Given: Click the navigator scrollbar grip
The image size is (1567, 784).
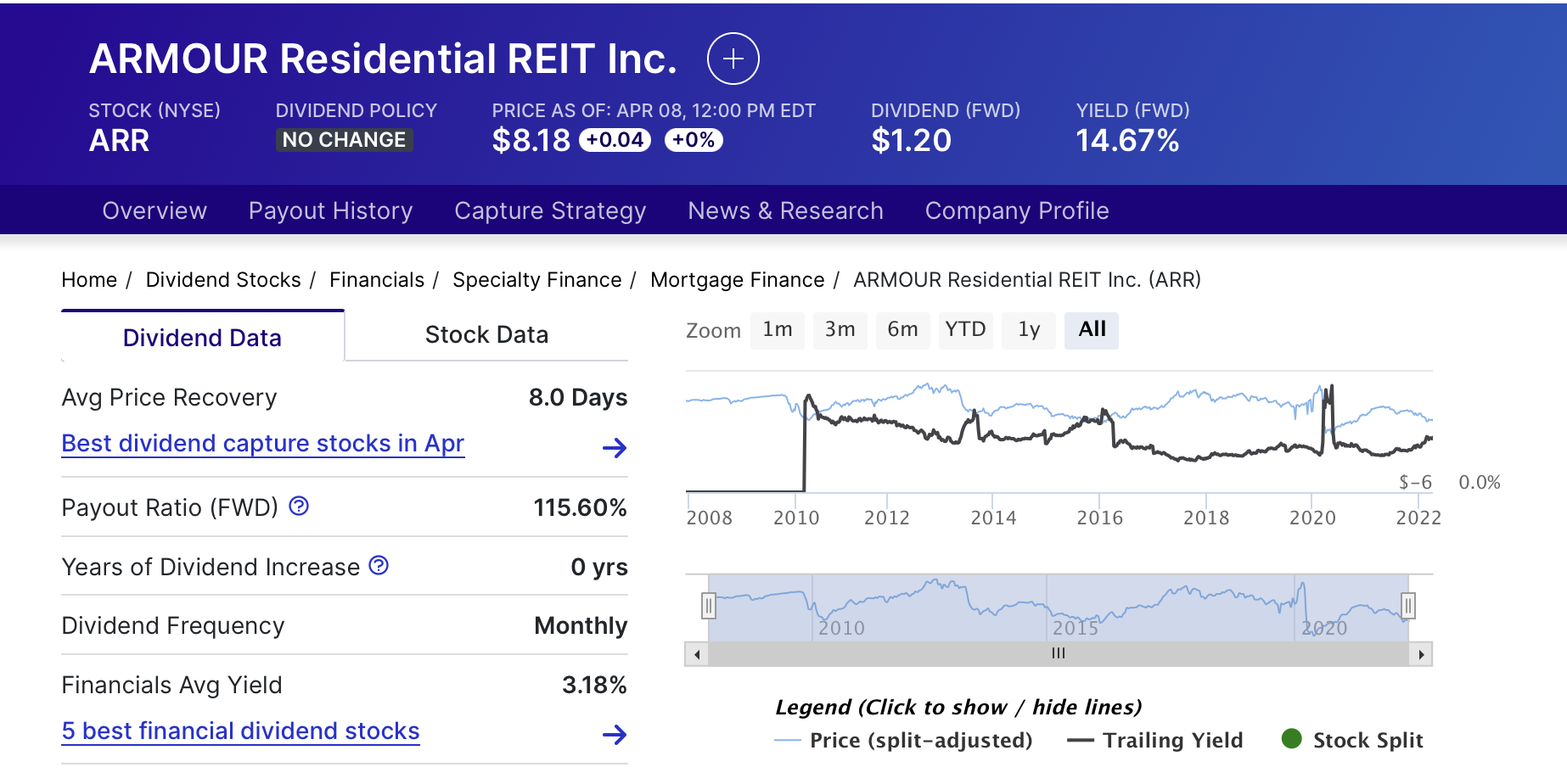Looking at the screenshot, I should click(1058, 653).
